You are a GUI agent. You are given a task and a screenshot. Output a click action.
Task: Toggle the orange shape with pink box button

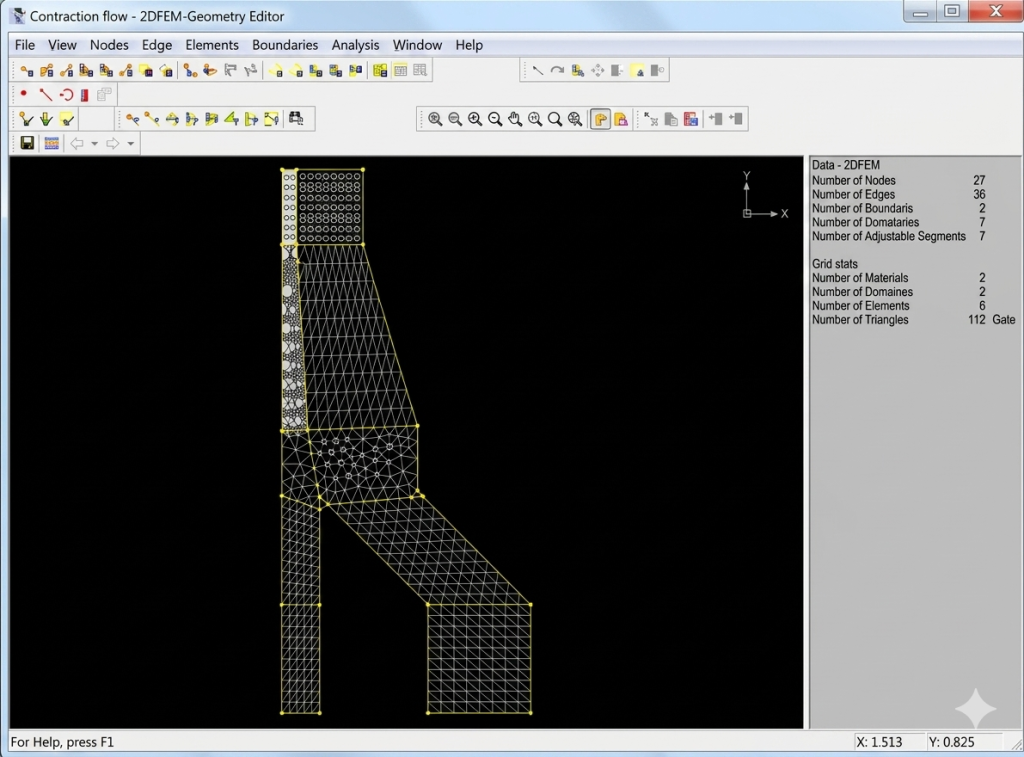tap(620, 119)
